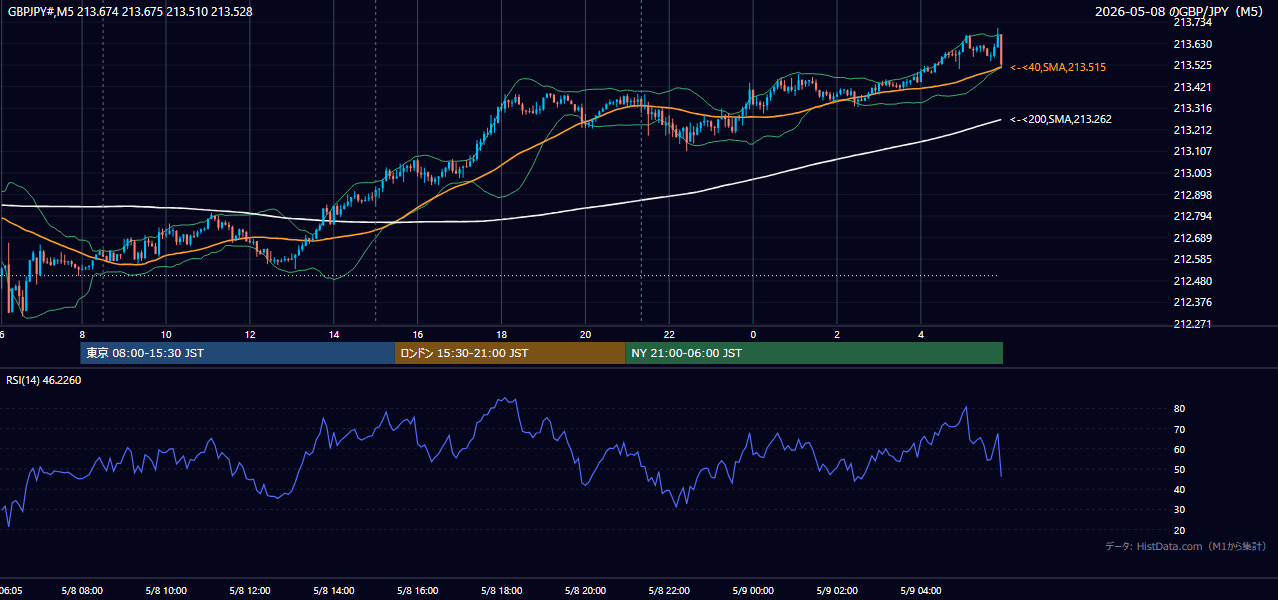Click the 5/8 10:00 date axis label

point(166,591)
